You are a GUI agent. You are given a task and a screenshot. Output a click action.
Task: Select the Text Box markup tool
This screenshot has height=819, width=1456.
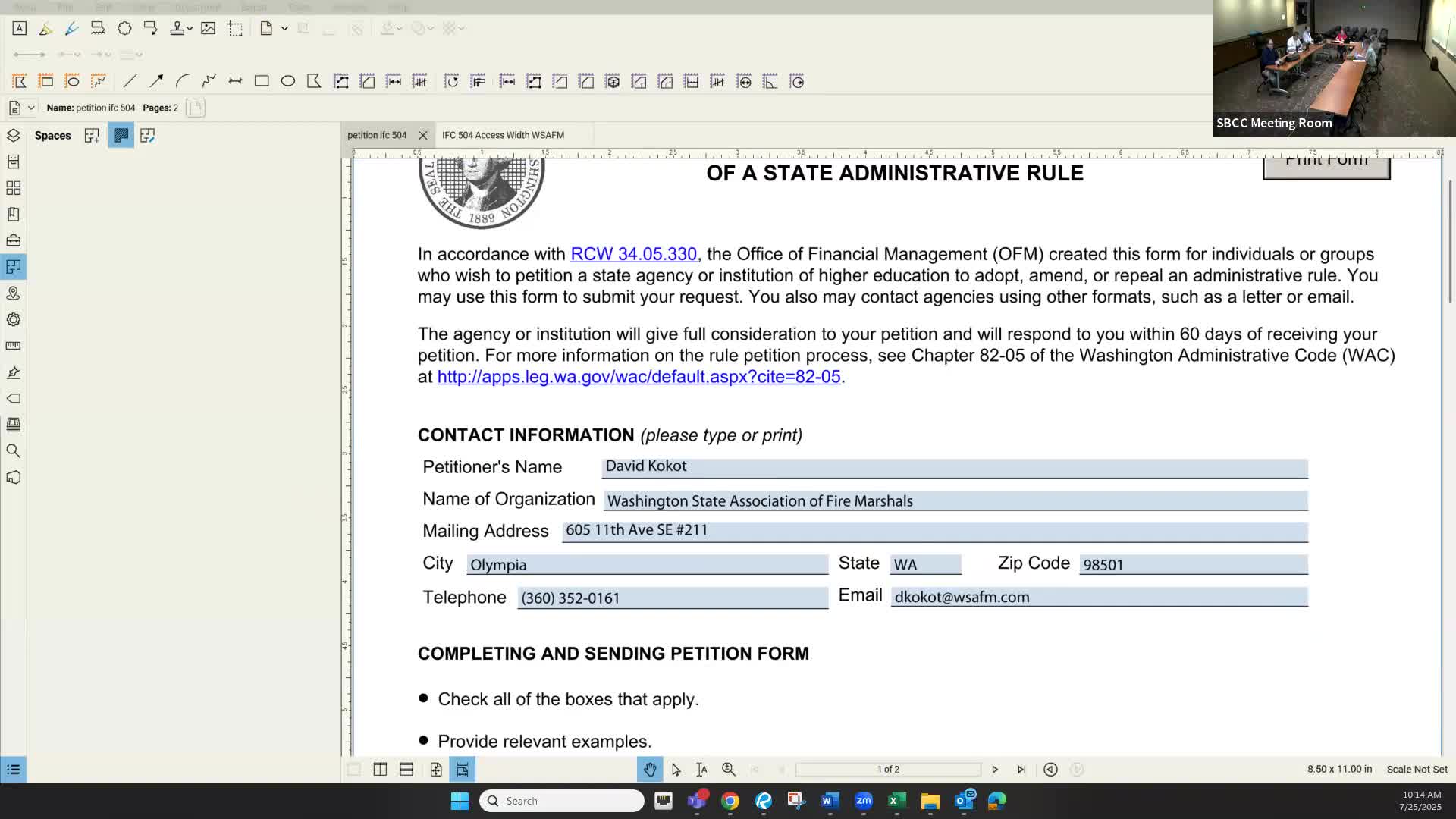coord(20,28)
